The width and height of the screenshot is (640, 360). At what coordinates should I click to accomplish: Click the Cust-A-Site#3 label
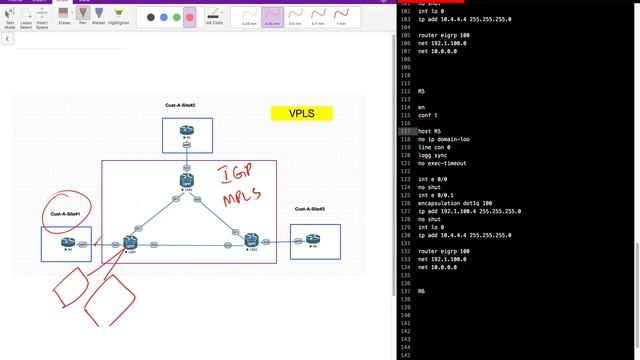point(310,209)
